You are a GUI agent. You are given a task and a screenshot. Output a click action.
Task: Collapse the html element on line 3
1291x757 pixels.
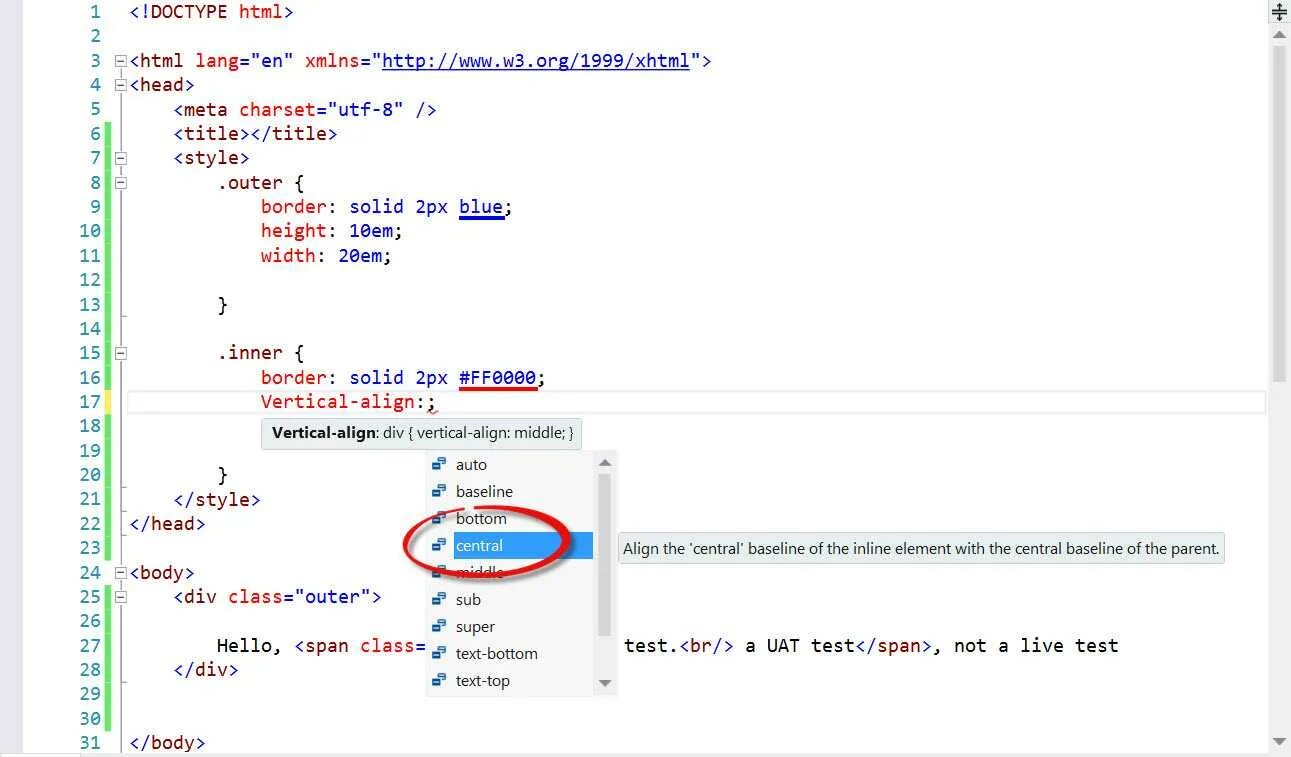(x=121, y=61)
